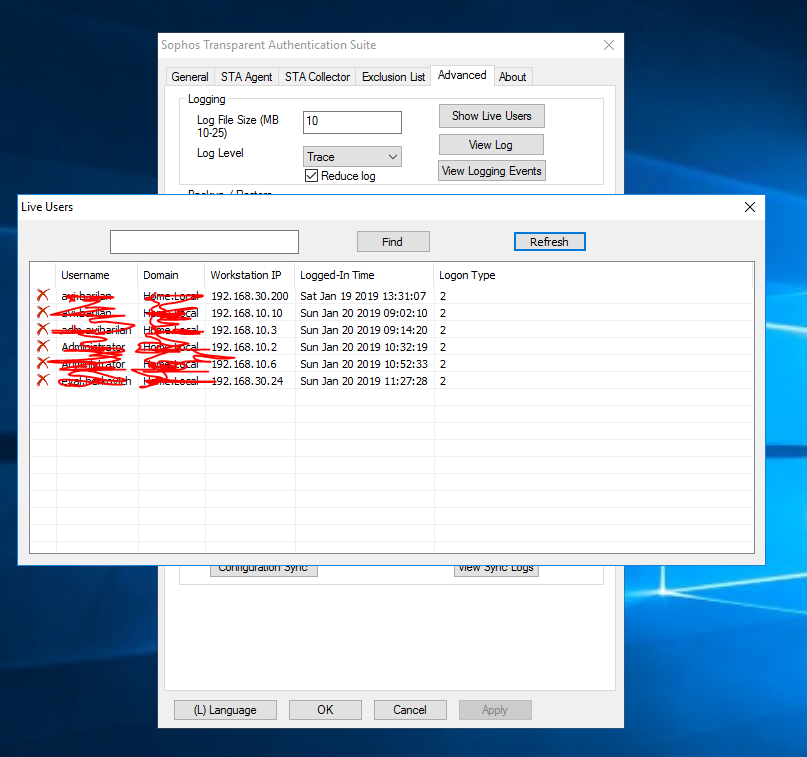Select the 192.168.10.2 cell
Image resolution: width=807 pixels, height=757 pixels.
pos(244,347)
